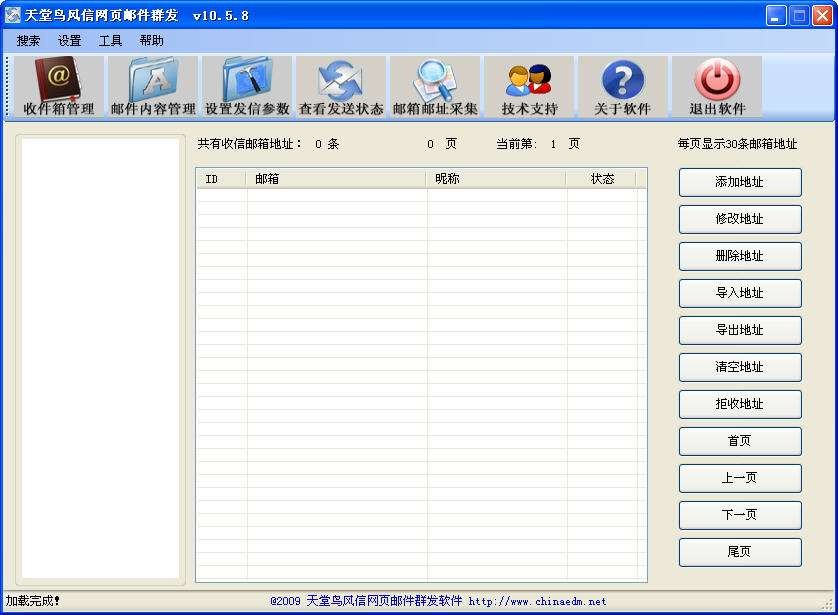The image size is (838, 615).
Task: Click the 当前第 page label
Action: point(516,144)
